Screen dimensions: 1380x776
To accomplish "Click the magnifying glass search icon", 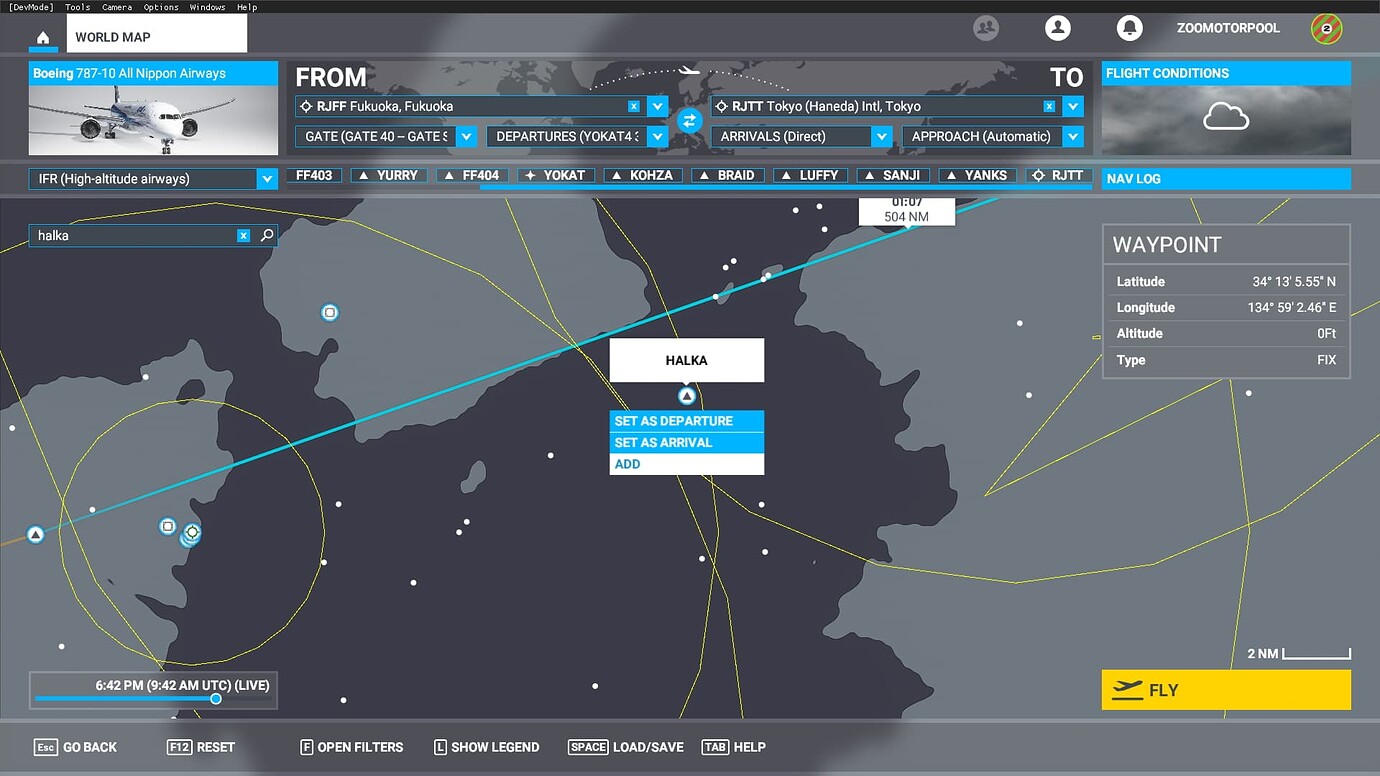I will pos(266,235).
